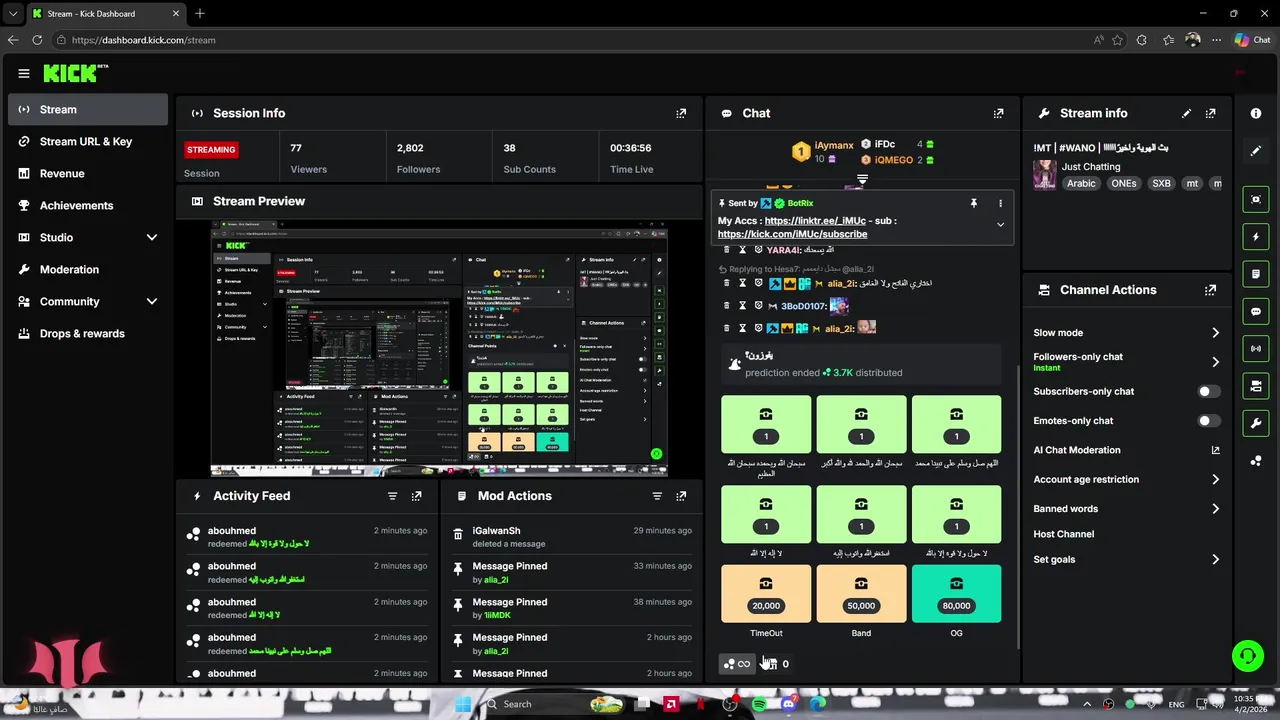
Task: Toggle Chat panel via speech-bubble rail icon
Action: click(x=1256, y=312)
